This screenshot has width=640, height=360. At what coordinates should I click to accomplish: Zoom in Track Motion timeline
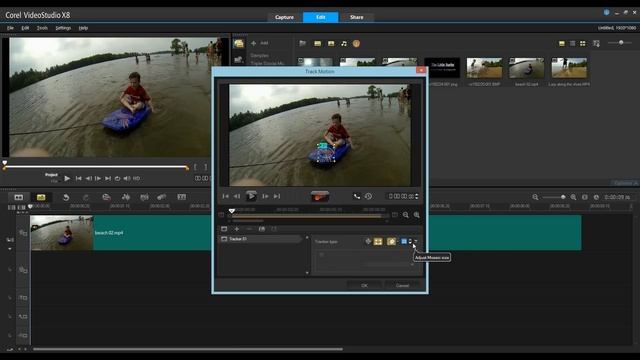pos(416,215)
